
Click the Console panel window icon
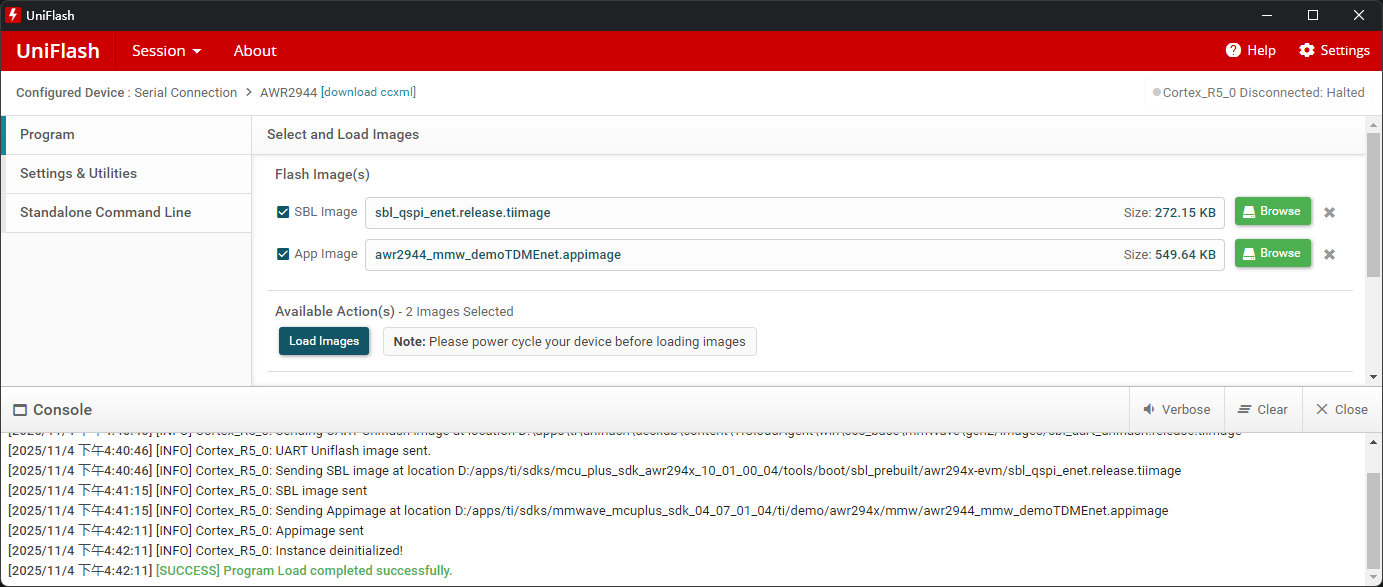point(20,410)
